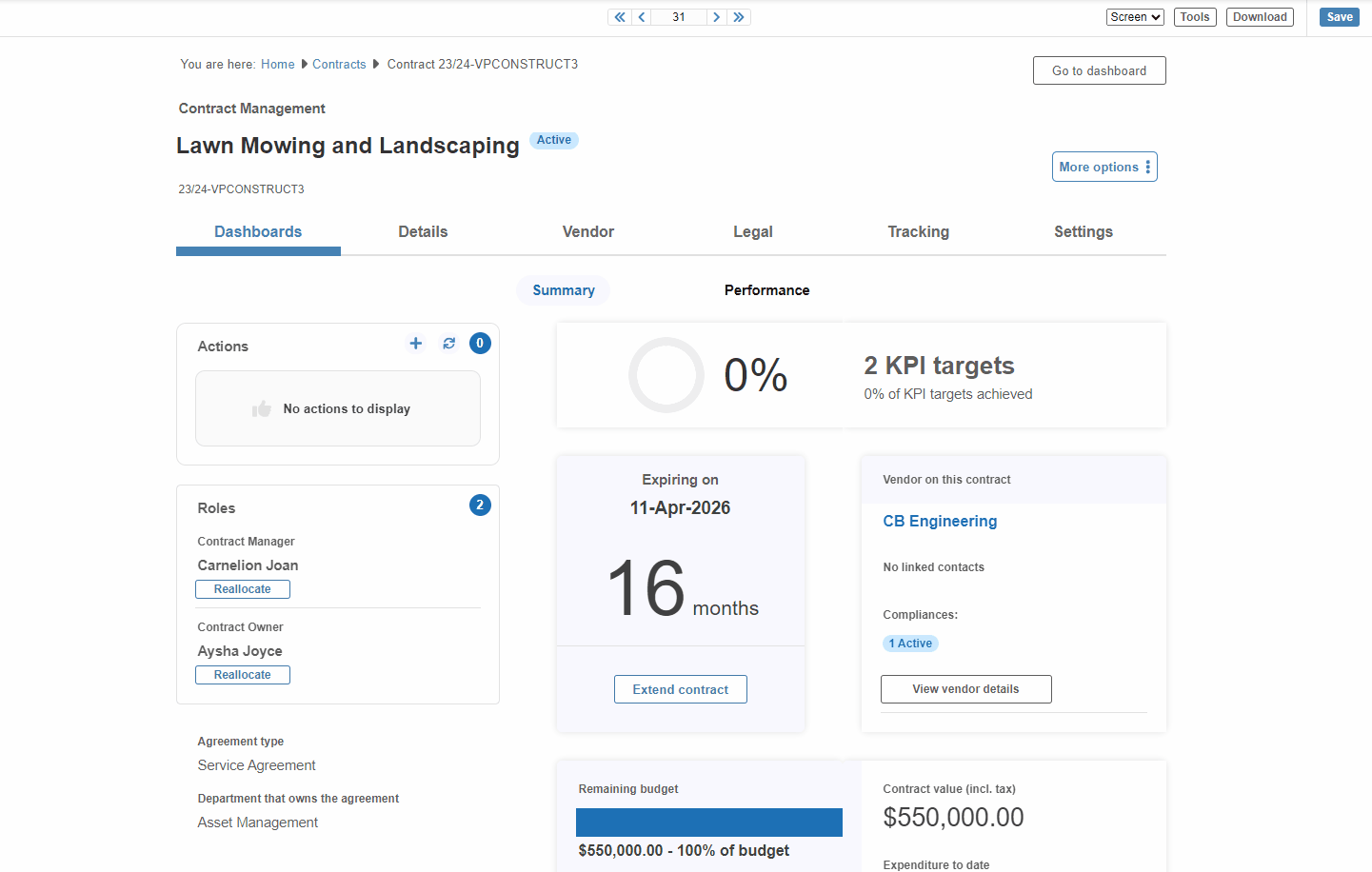The width and height of the screenshot is (1372, 872).
Task: Open CB Engineering vendor link
Action: click(x=940, y=522)
